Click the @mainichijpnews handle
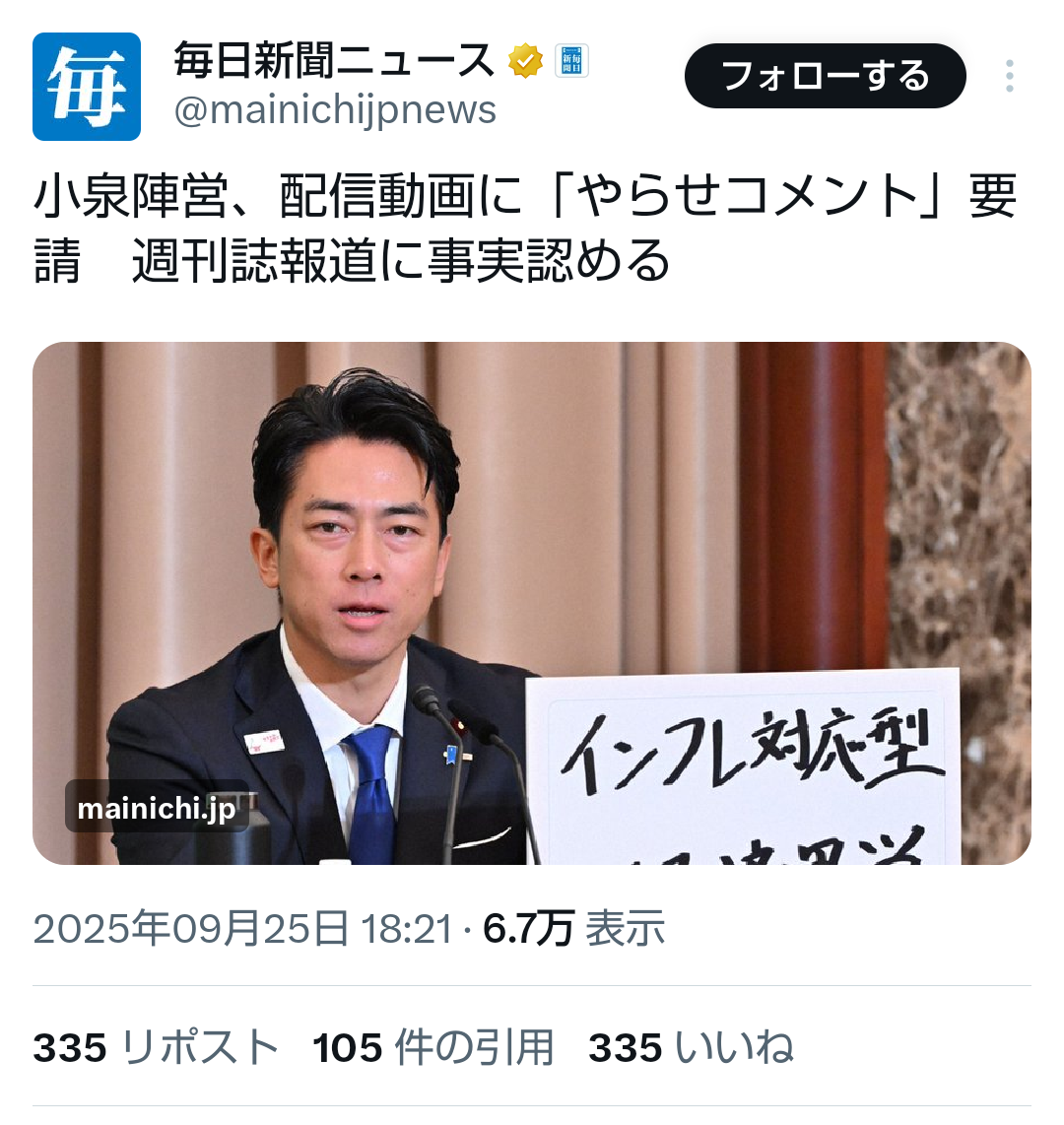 click(x=335, y=109)
